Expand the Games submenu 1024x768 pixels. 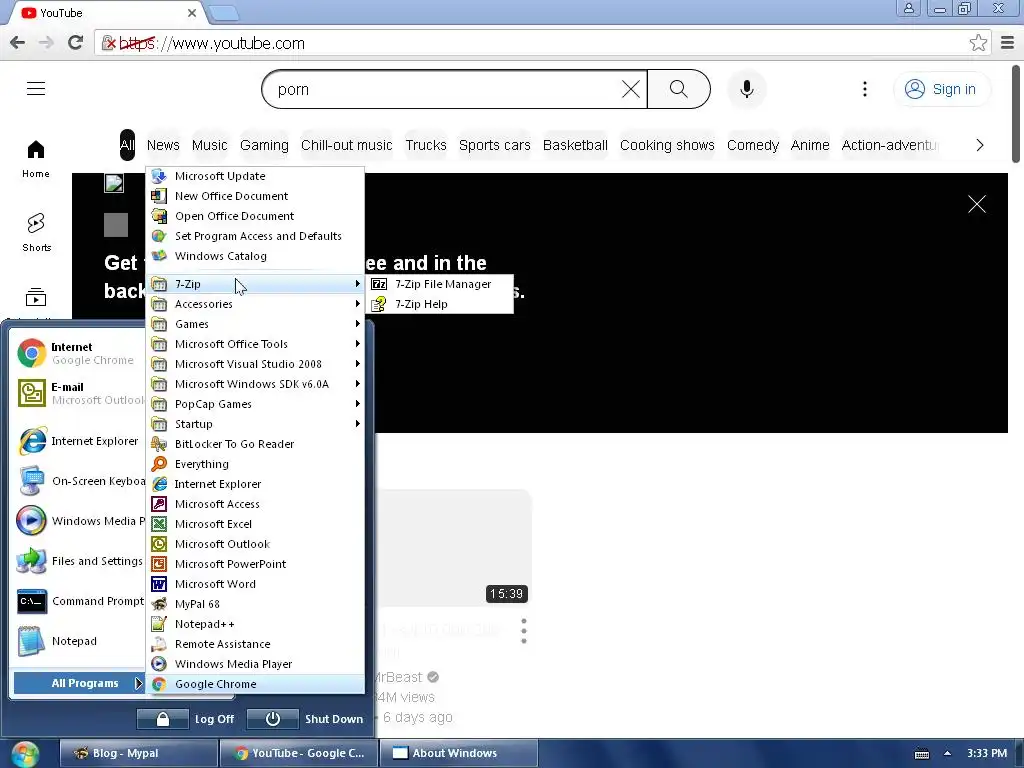point(255,324)
